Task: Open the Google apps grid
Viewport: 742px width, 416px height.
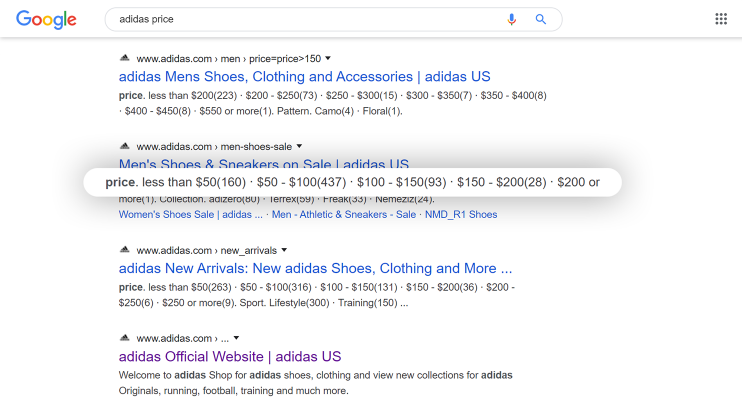Action: [x=721, y=19]
